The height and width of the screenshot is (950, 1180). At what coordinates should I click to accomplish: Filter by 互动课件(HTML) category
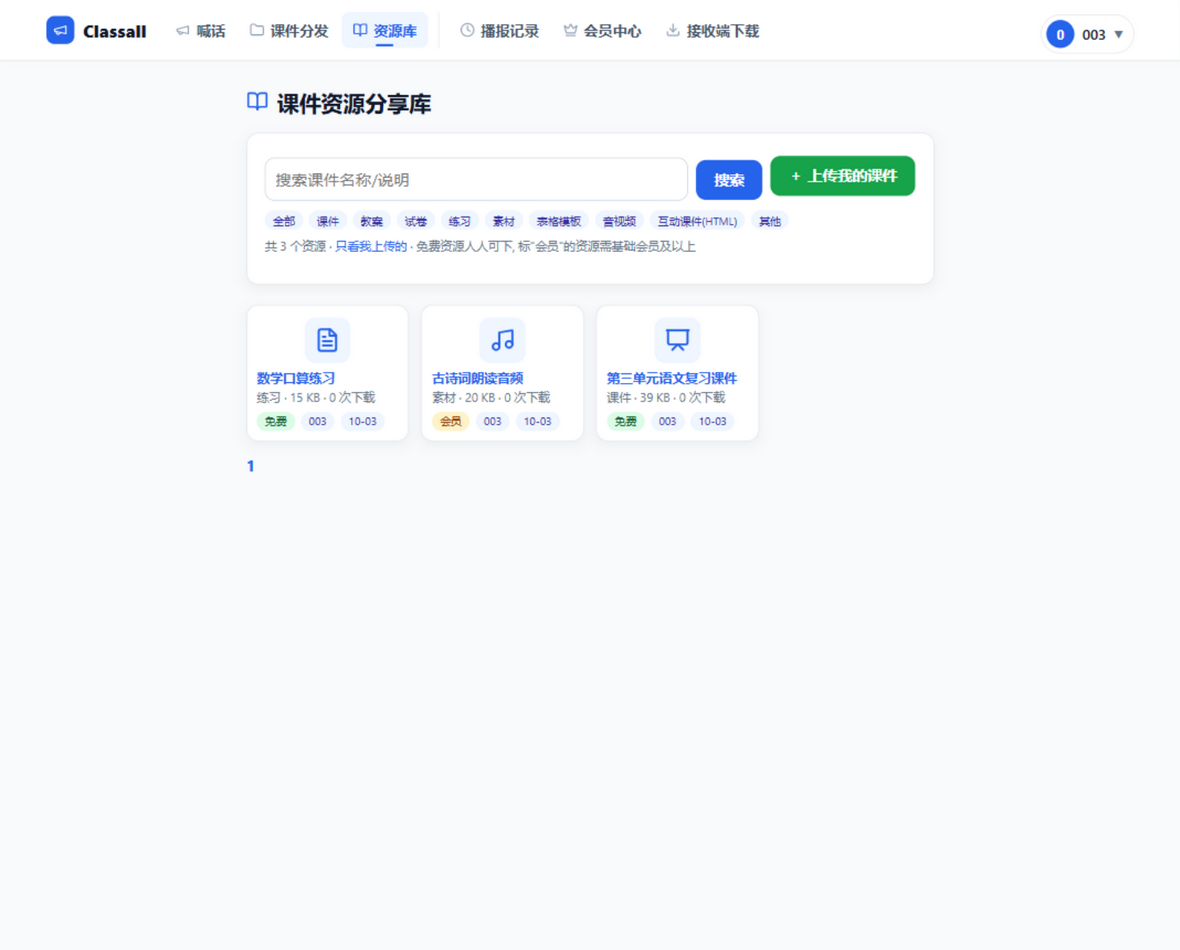[697, 221]
